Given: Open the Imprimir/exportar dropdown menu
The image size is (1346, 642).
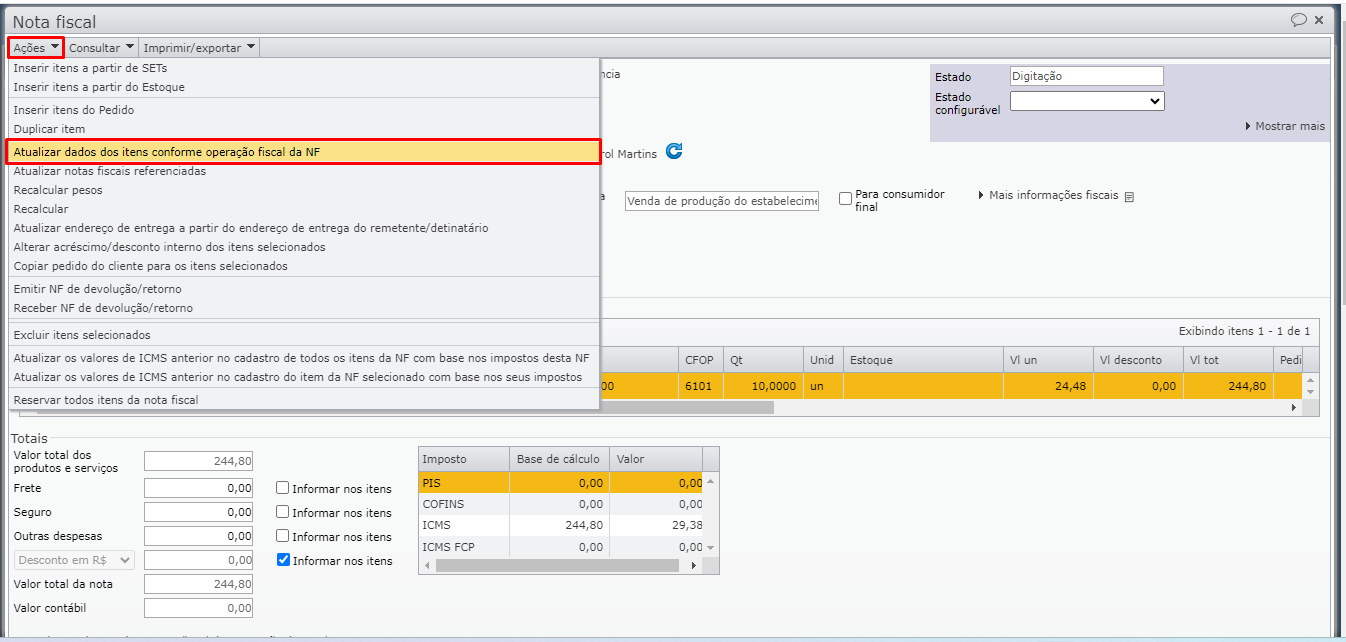Looking at the screenshot, I should [x=199, y=47].
